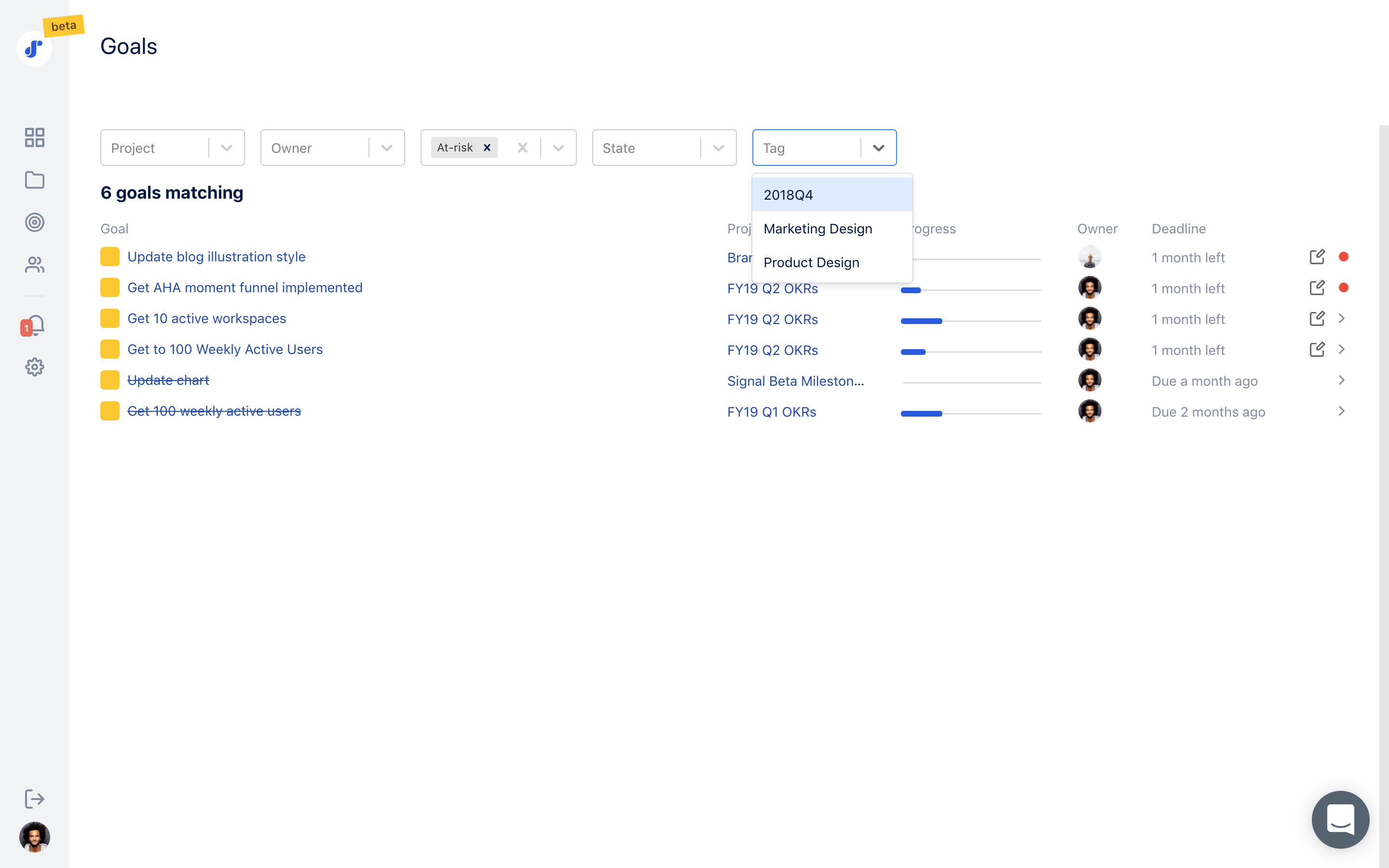Viewport: 1389px width, 868px height.
Task: Click Get AHA moment funnel implemented link
Action: (x=245, y=288)
